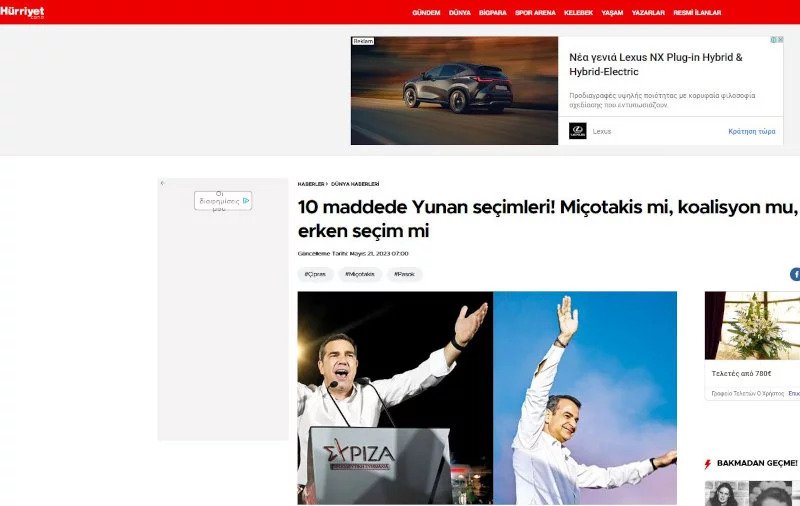
Task: Open RESMİ İLANLAR page
Action: point(697,13)
